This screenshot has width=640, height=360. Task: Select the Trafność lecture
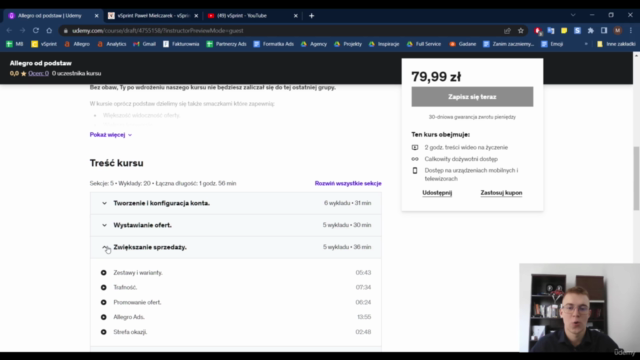point(125,287)
